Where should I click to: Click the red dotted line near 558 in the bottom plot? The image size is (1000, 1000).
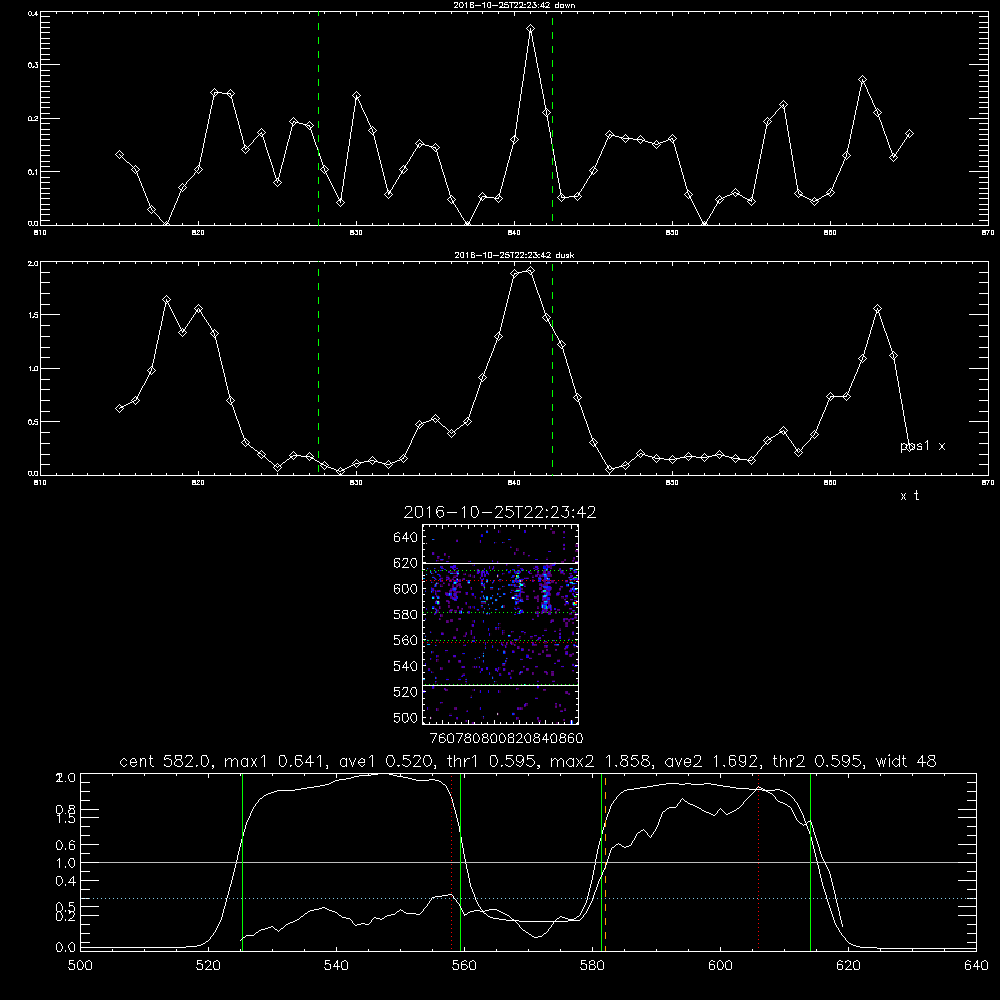(452, 861)
